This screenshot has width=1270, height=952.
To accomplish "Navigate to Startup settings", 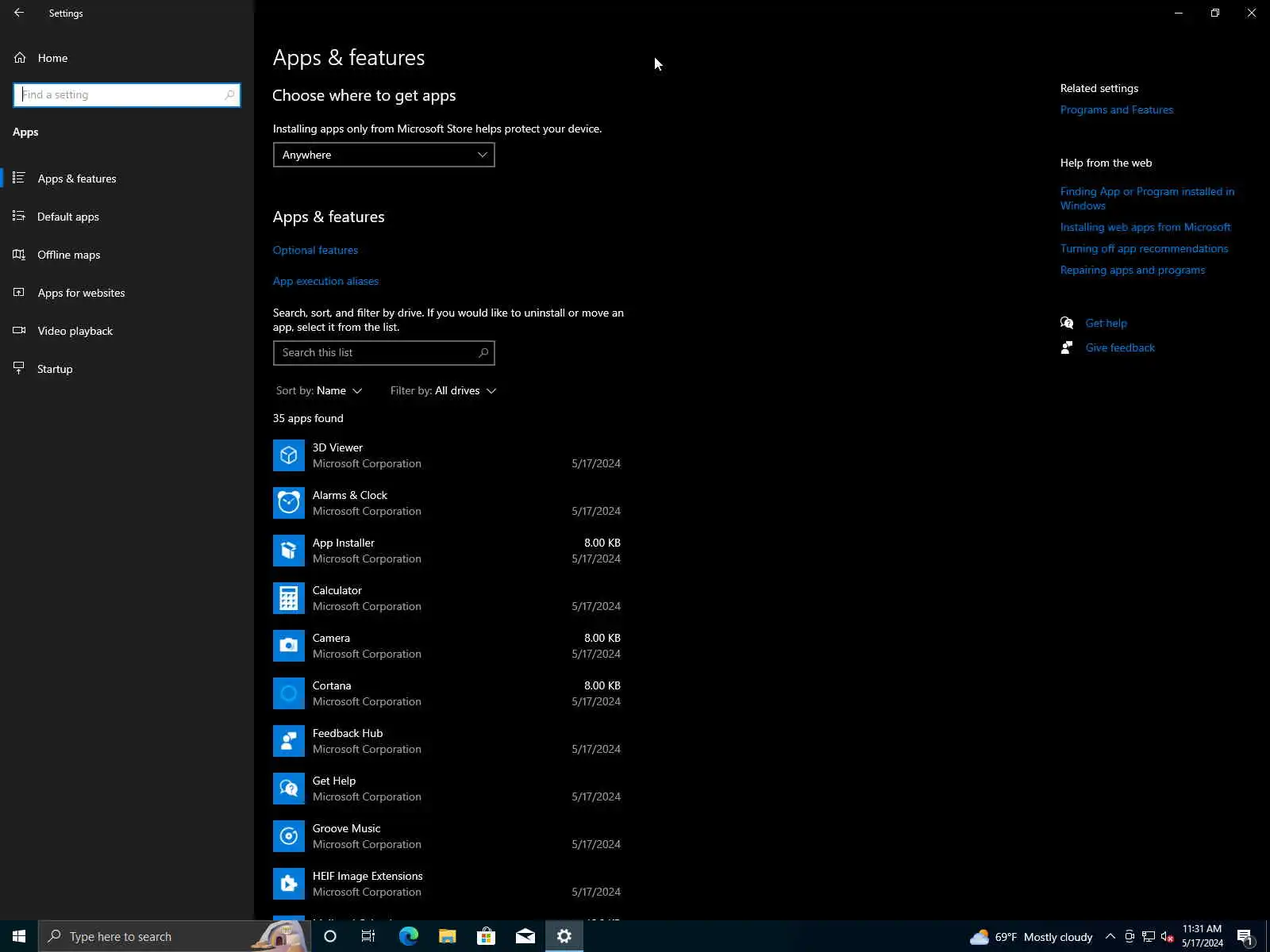I will [x=127, y=369].
